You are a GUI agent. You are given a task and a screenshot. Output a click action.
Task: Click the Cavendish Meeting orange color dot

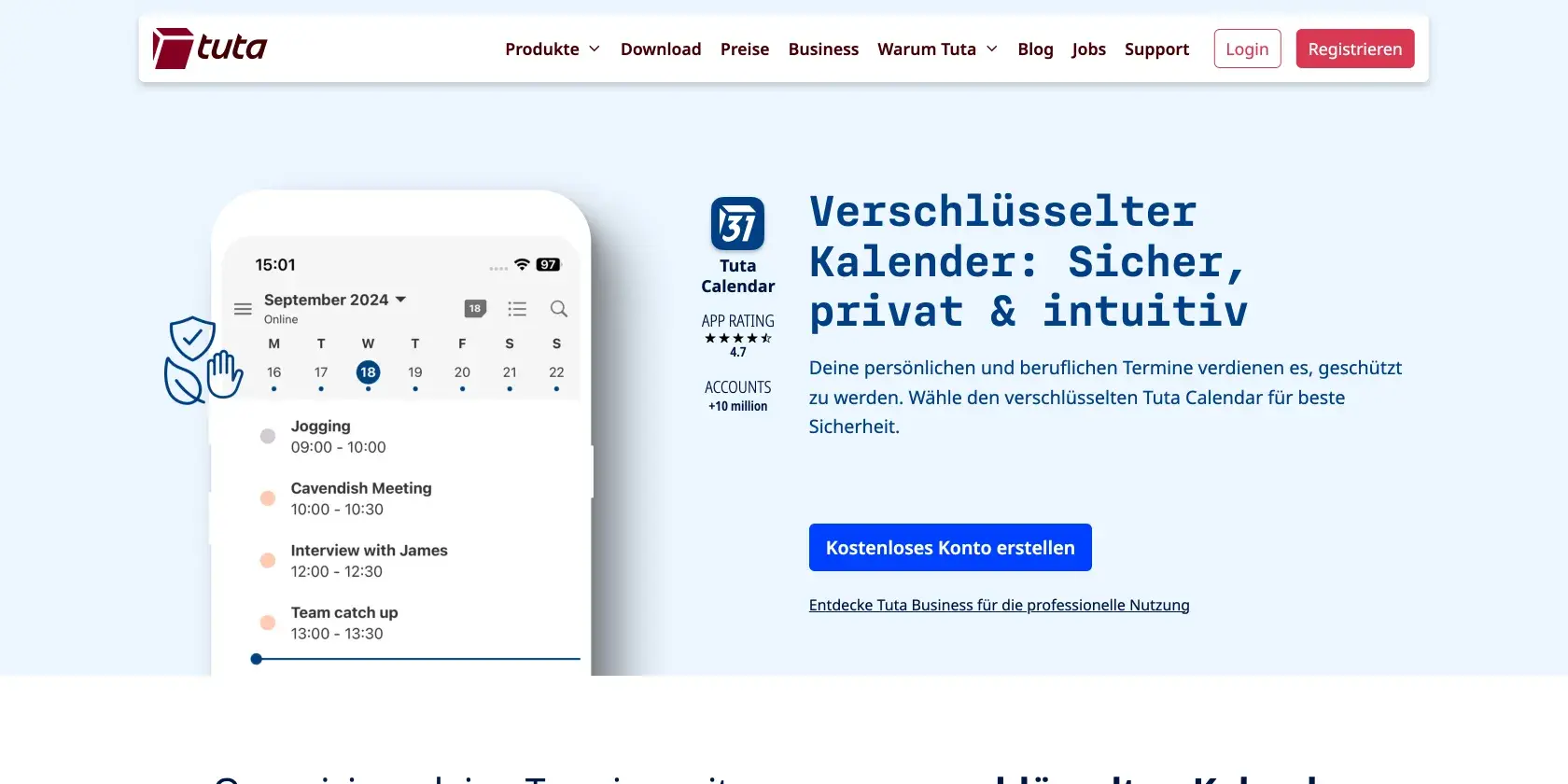pyautogui.click(x=268, y=498)
